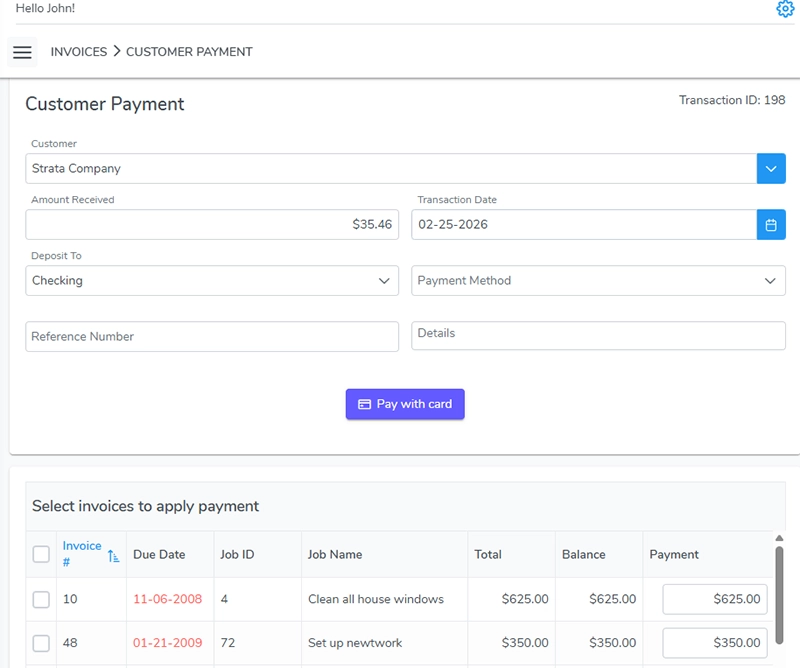Viewport: 800px width, 668px height.
Task: Open the settings gear icon
Action: tap(785, 9)
